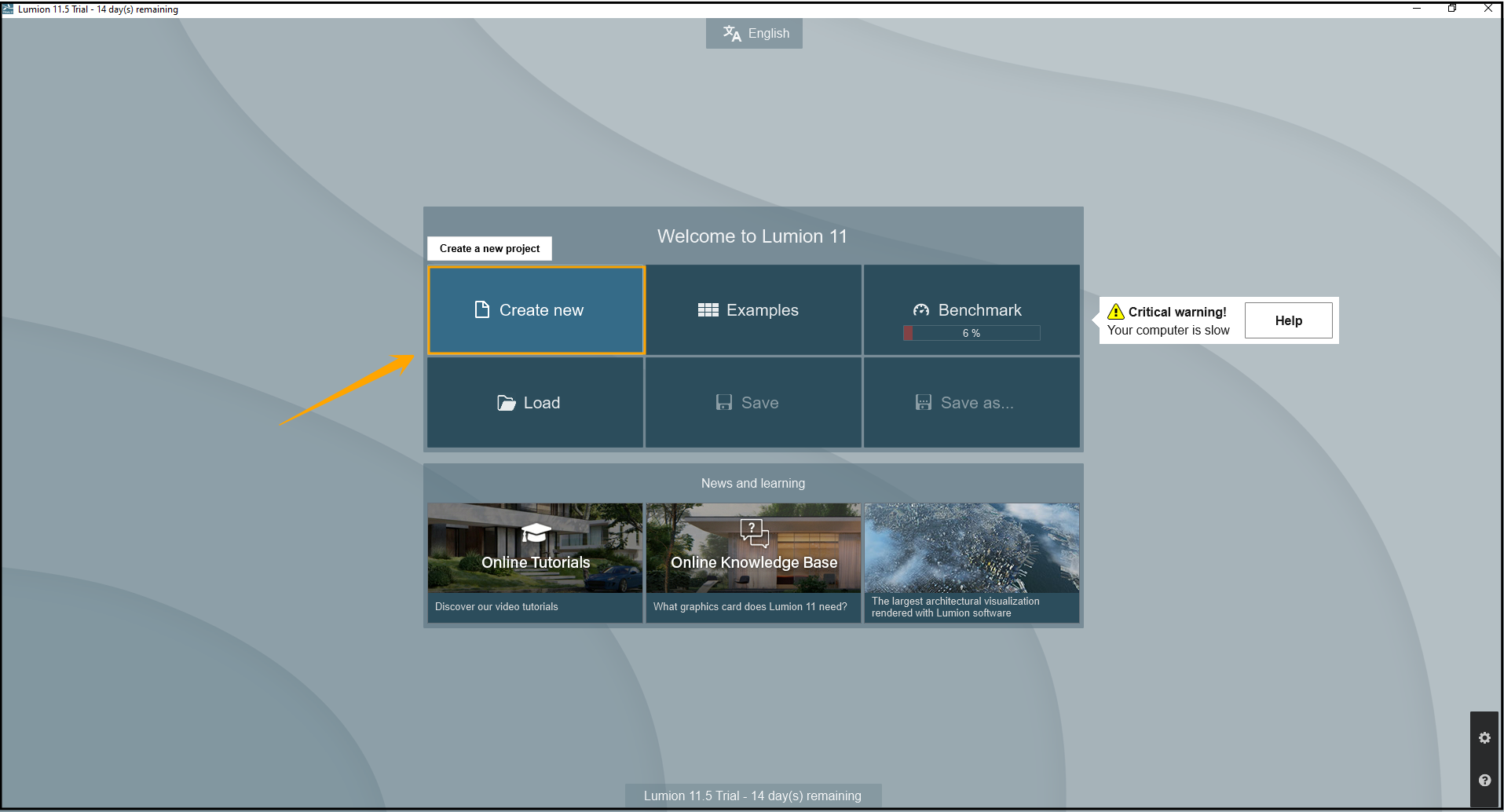Open the English language selector
This screenshot has height=812, width=1504.
click(x=754, y=34)
